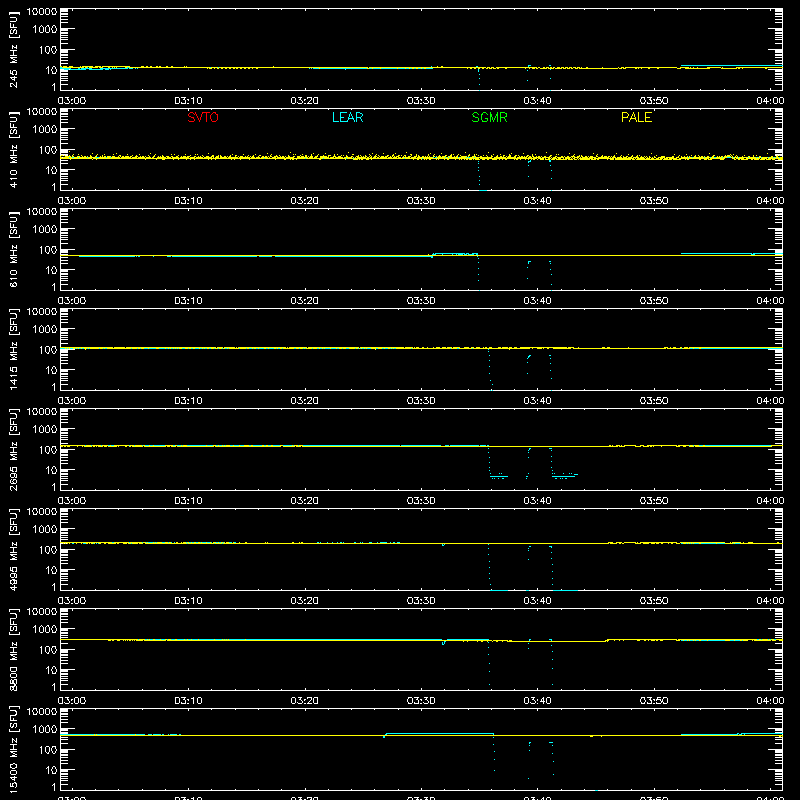Image resolution: width=800 pixels, height=800 pixels.
Task: Select the 410 MHz [SFU] axis title
Action: [14, 150]
